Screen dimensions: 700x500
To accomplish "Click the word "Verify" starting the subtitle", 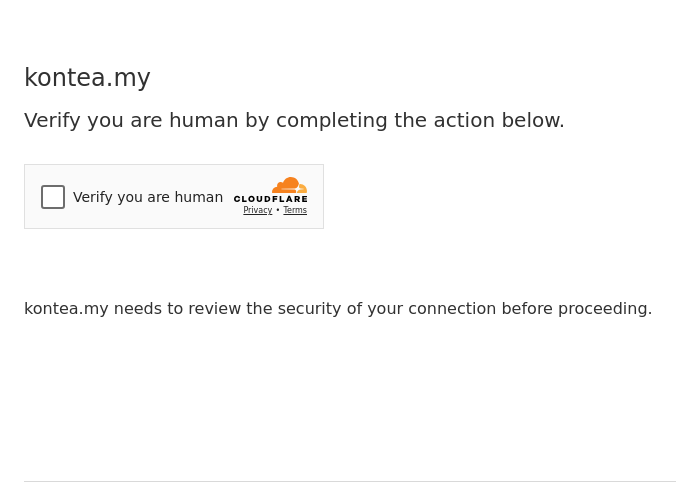I will (x=52, y=121).
